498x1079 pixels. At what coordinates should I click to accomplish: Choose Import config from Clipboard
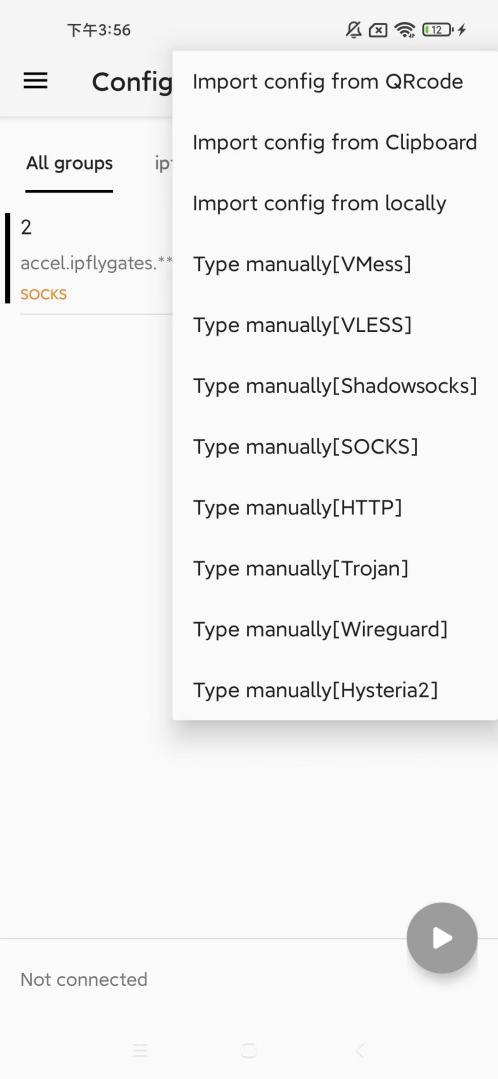tap(335, 142)
